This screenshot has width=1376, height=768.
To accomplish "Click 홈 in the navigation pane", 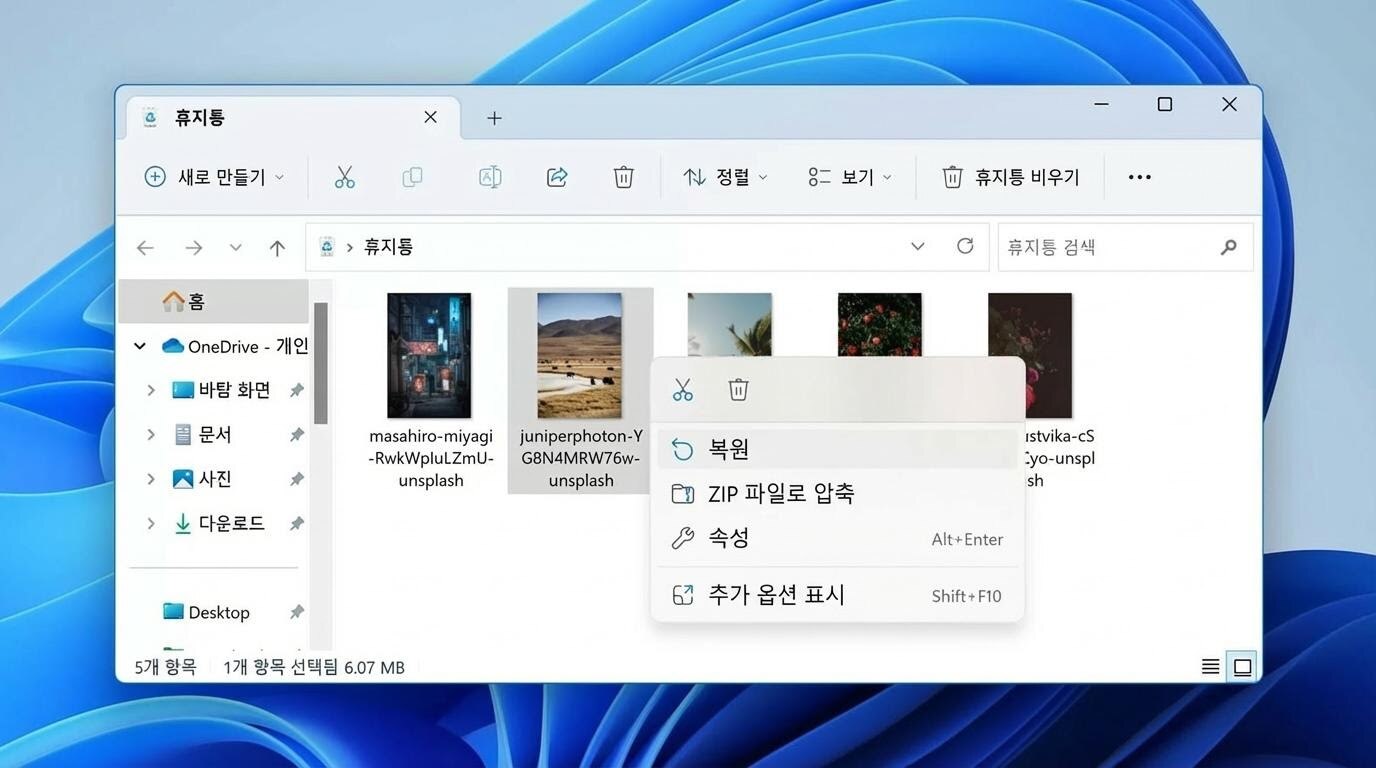I will click(213, 301).
